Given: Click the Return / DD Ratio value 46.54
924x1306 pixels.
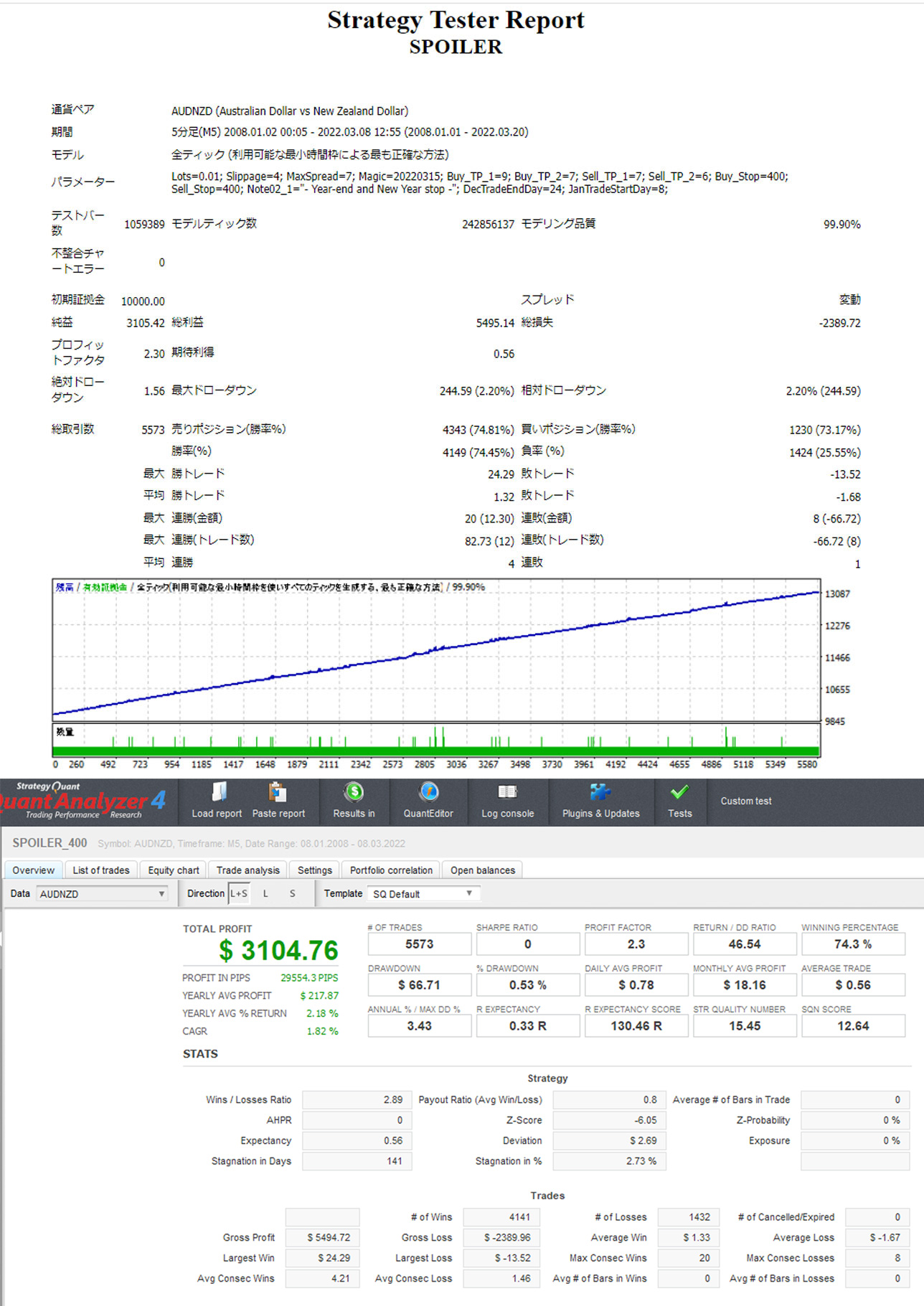Looking at the screenshot, I should coord(745,944).
